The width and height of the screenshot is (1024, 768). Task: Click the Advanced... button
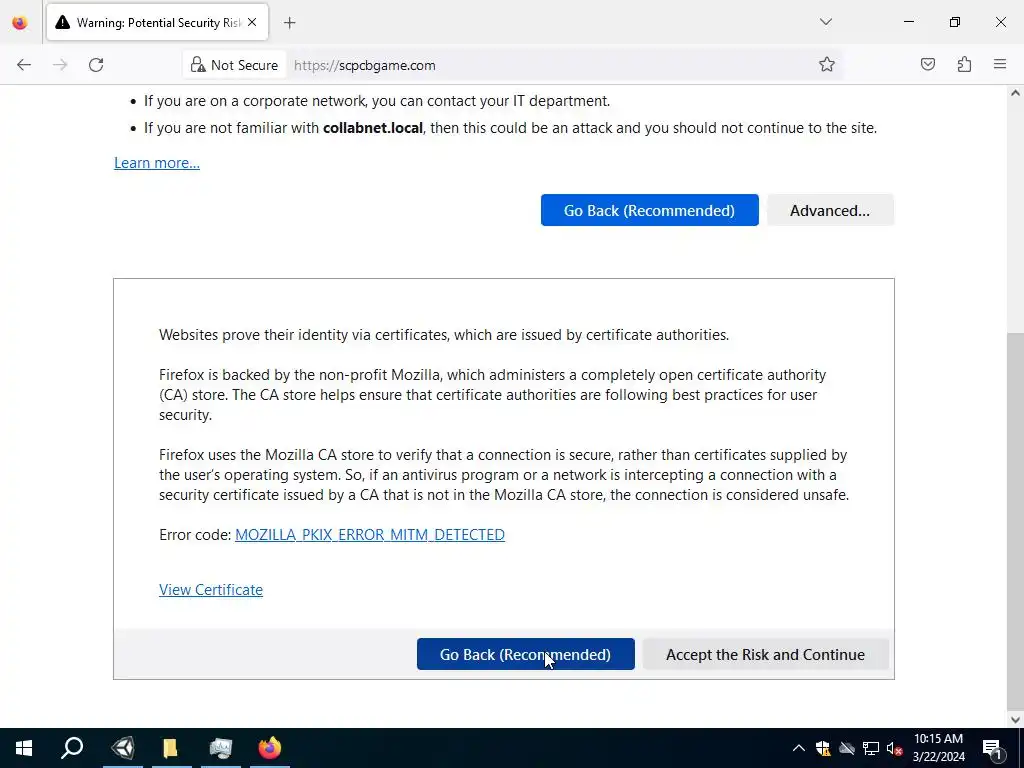tap(830, 210)
